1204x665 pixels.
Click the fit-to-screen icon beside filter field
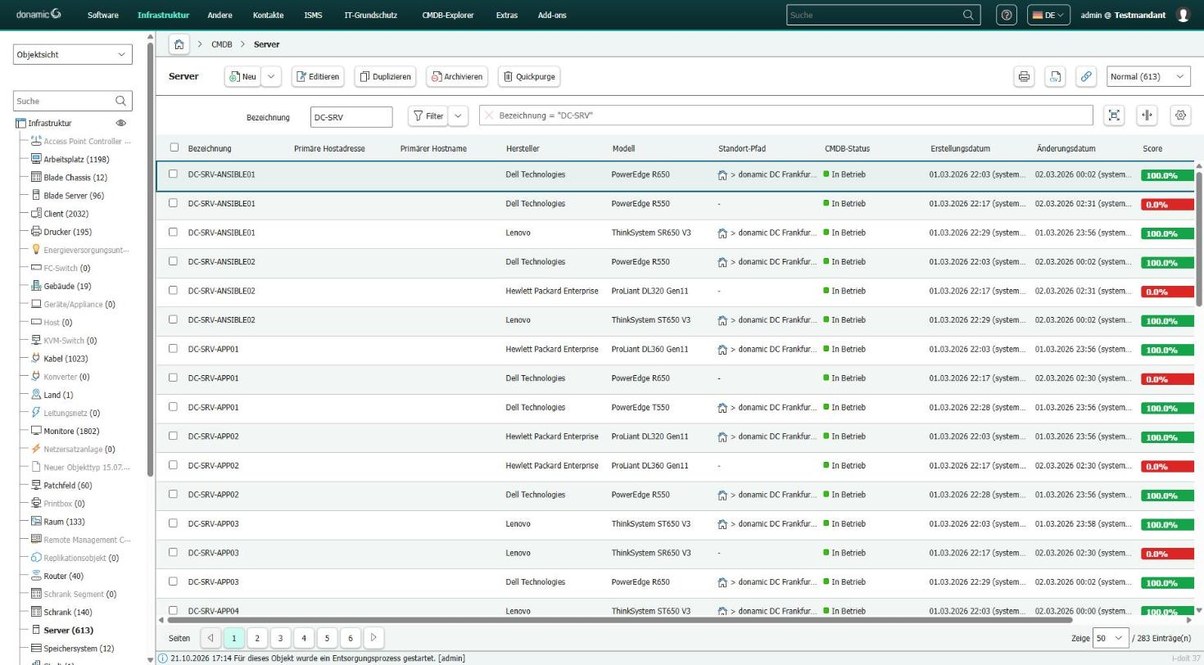[x=1114, y=116]
